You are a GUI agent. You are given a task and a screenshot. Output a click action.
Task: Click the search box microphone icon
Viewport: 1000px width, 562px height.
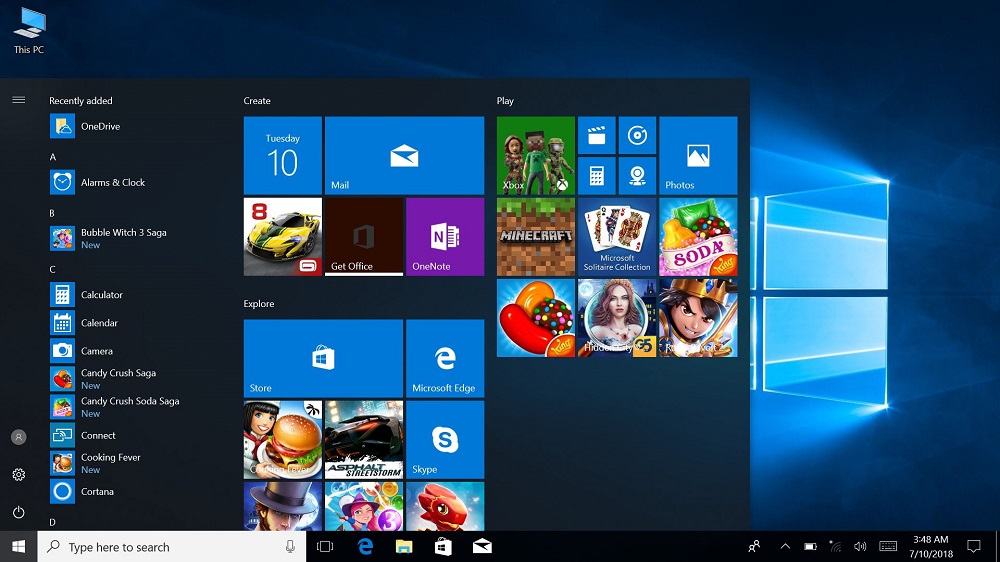coord(290,547)
